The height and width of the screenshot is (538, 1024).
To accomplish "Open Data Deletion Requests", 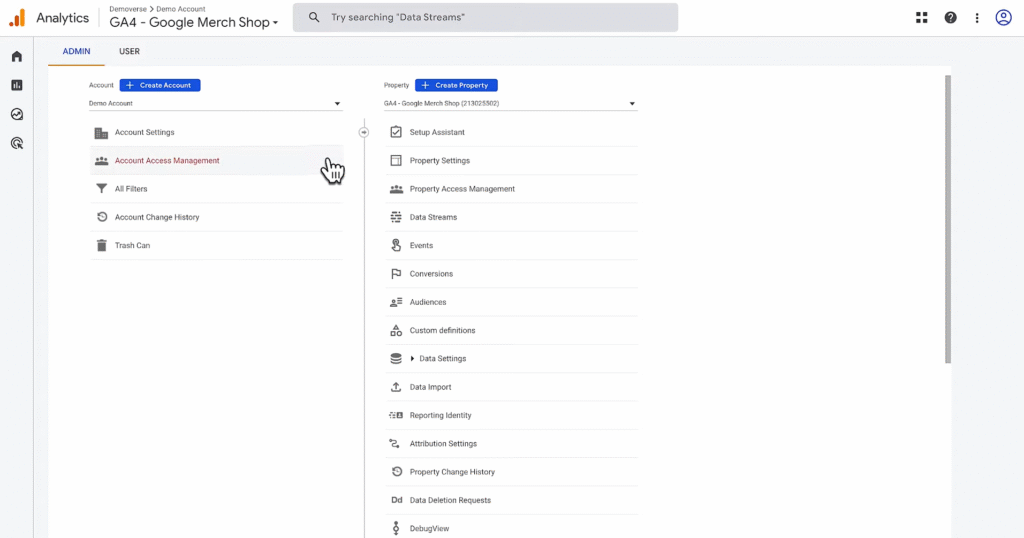I will click(x=511, y=500).
